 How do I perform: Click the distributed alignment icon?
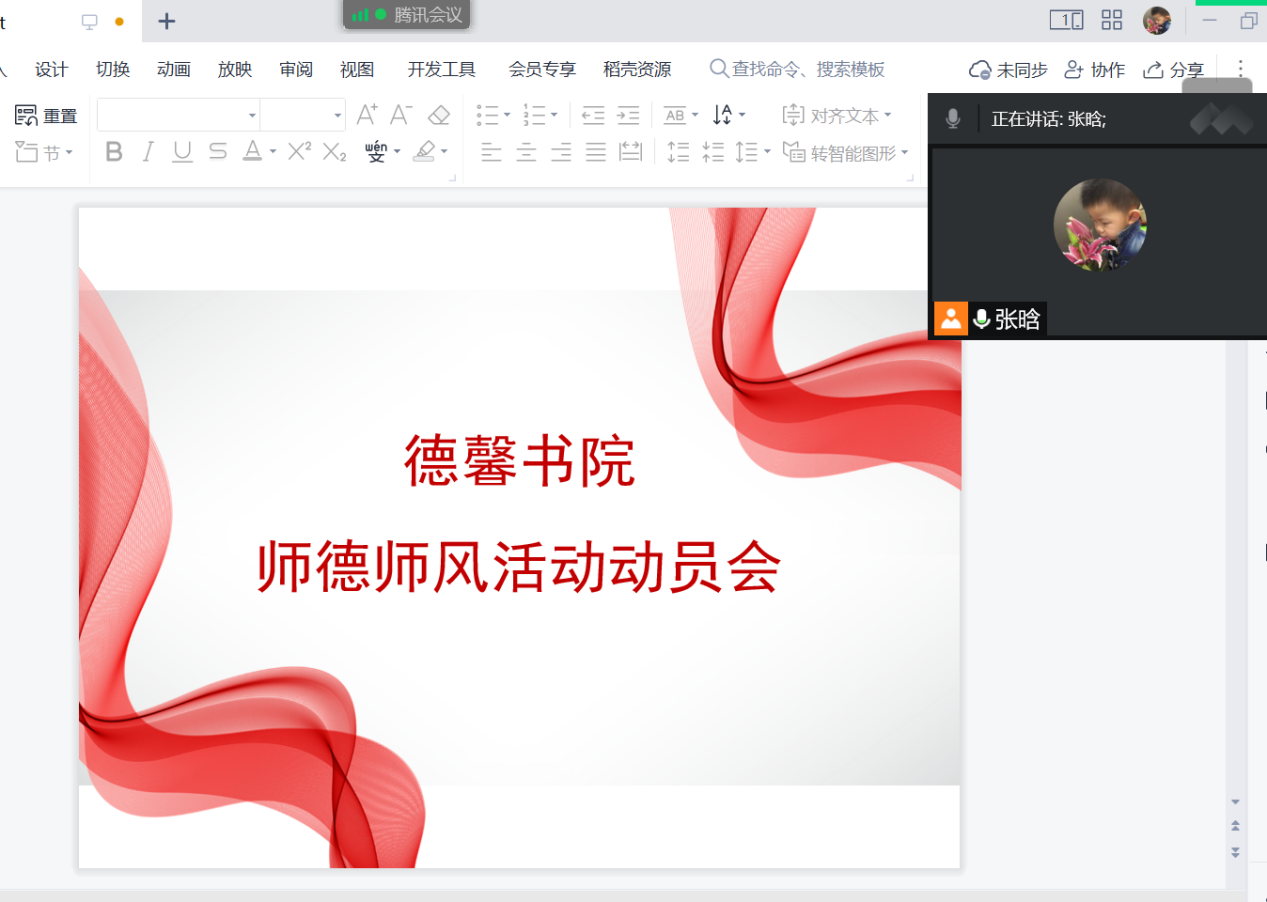[630, 152]
